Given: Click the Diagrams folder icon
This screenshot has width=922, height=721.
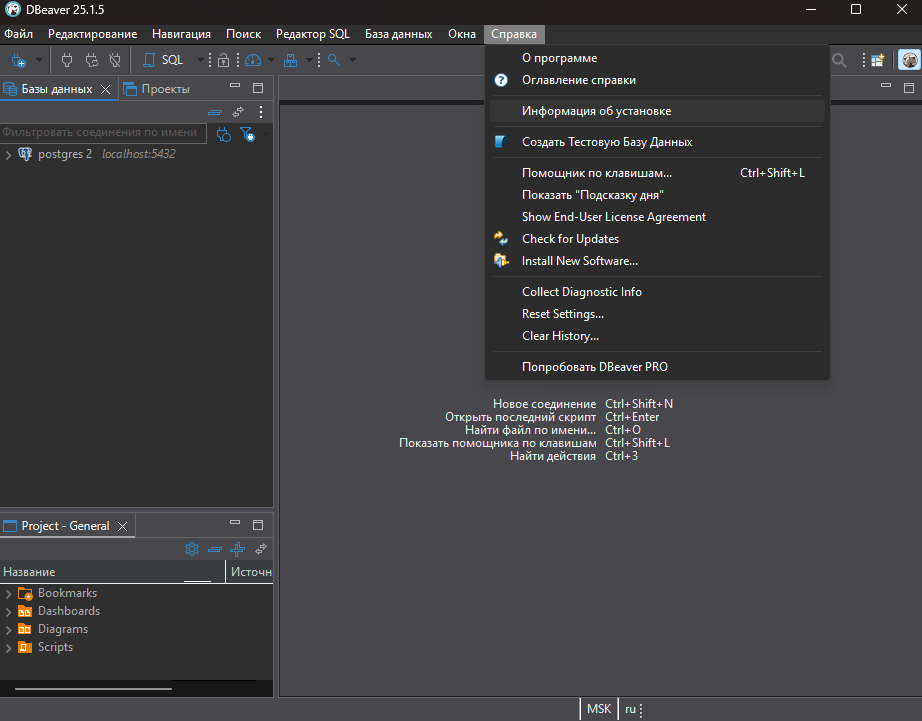Looking at the screenshot, I should [x=25, y=629].
